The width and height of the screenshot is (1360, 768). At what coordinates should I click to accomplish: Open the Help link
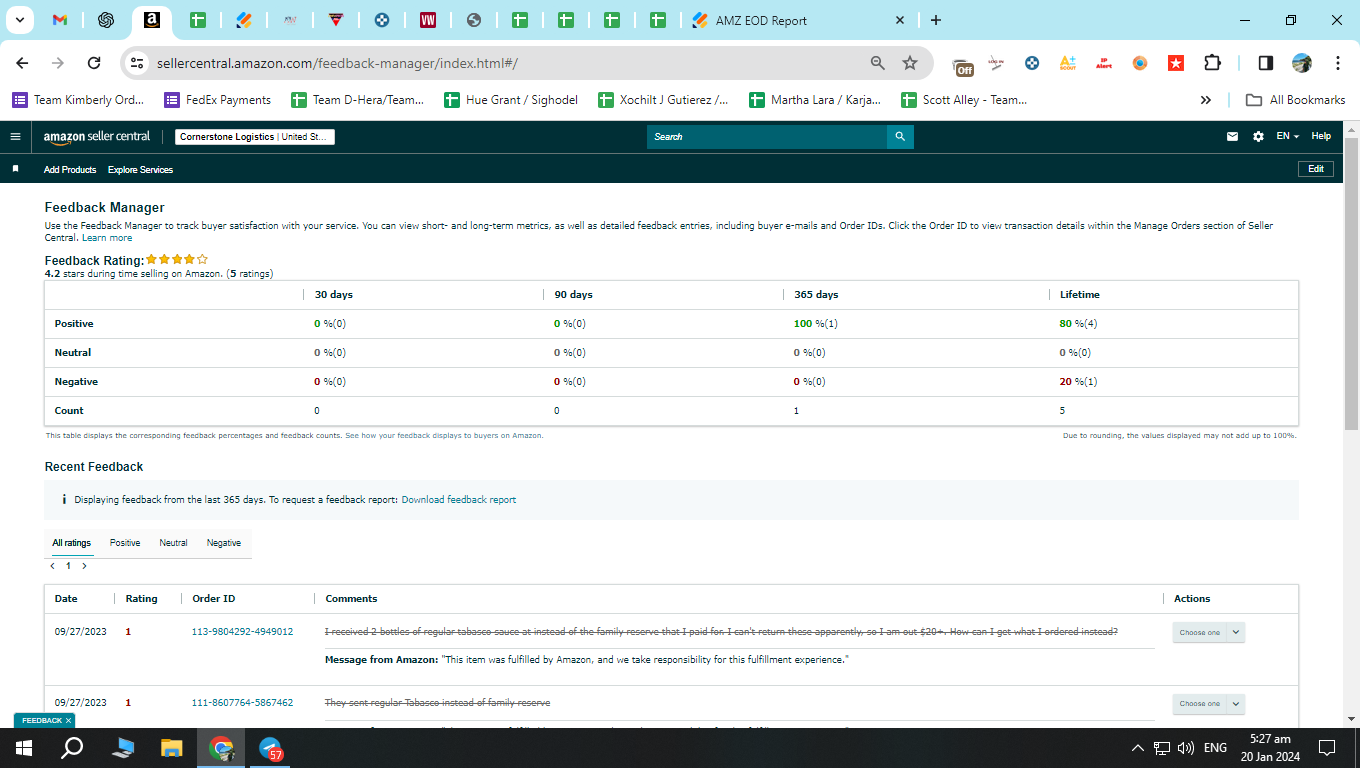pos(1321,136)
